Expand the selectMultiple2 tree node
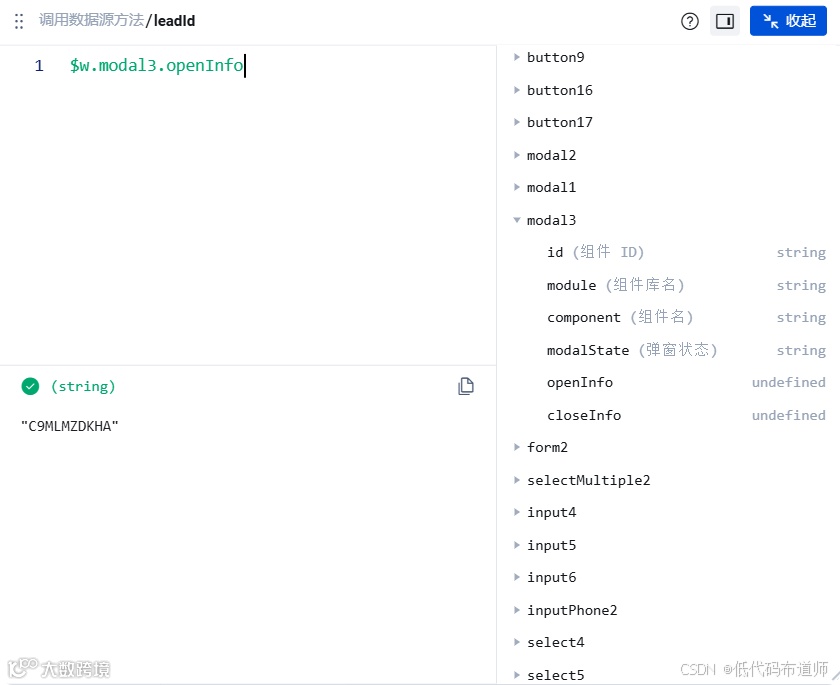 [x=516, y=480]
